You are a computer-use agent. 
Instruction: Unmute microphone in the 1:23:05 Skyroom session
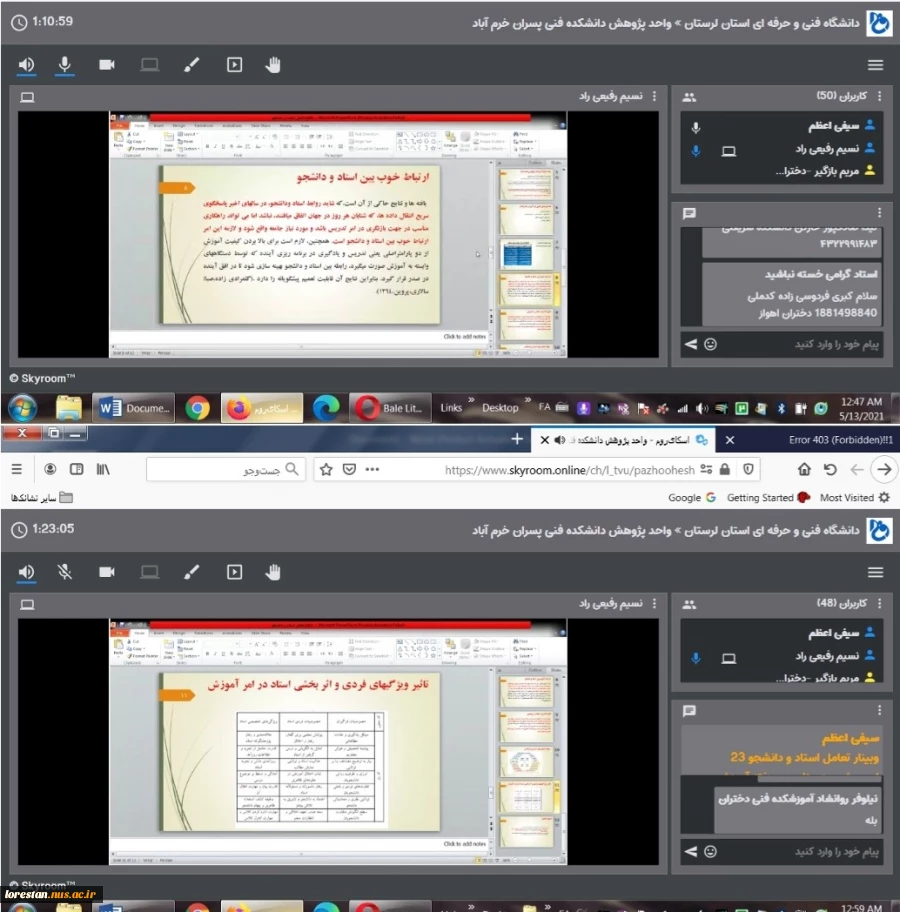click(65, 572)
